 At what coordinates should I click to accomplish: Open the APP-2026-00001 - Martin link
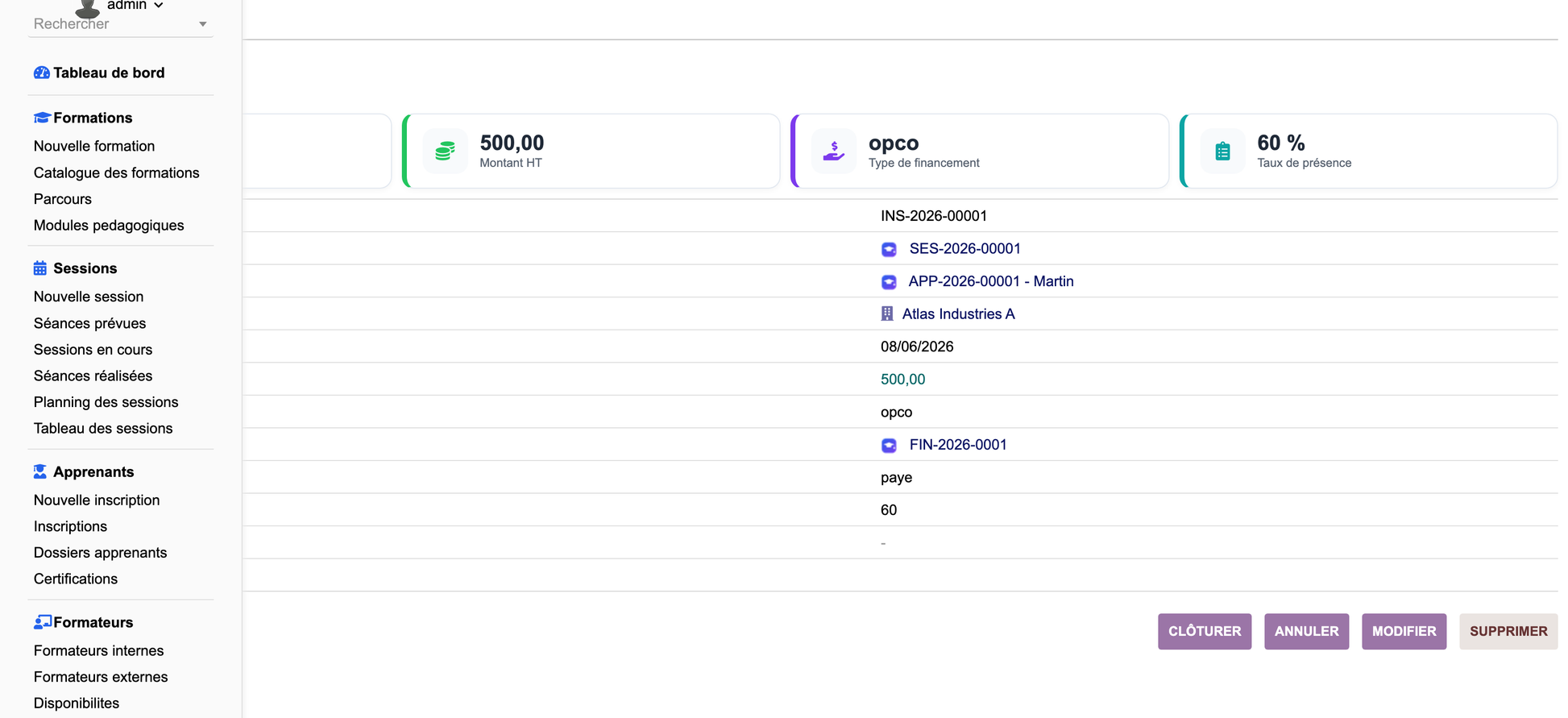coord(991,281)
